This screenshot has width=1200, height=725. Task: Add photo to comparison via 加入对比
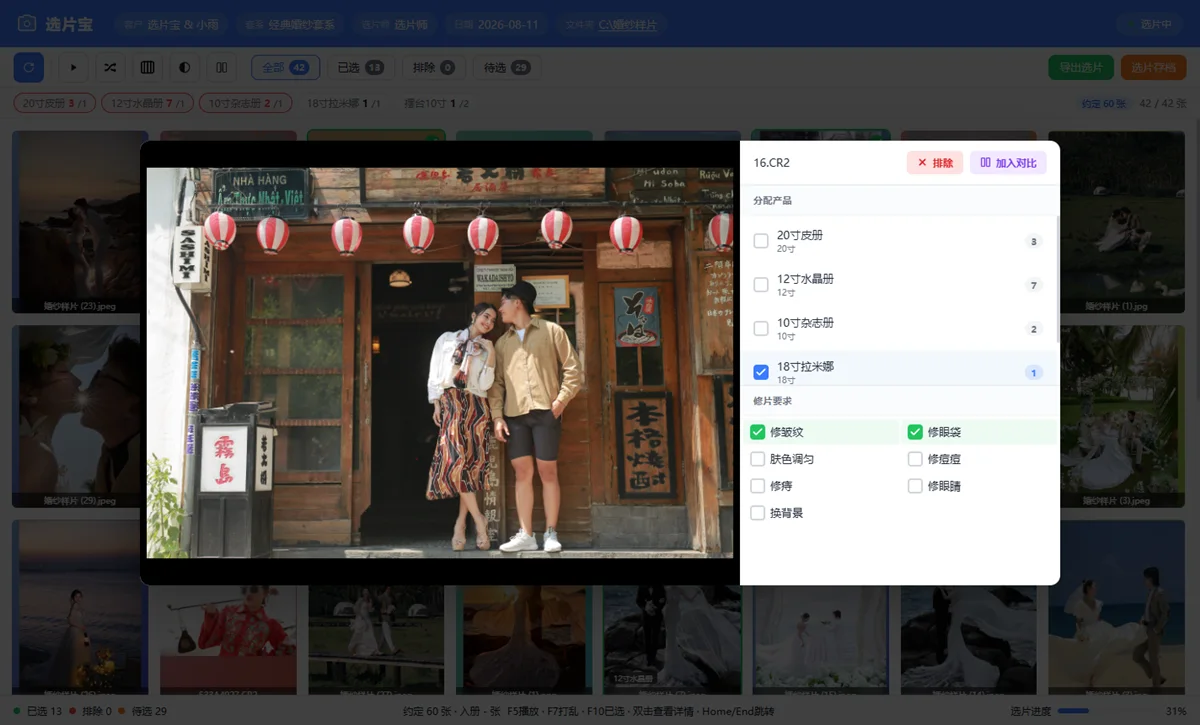pyautogui.click(x=1008, y=163)
